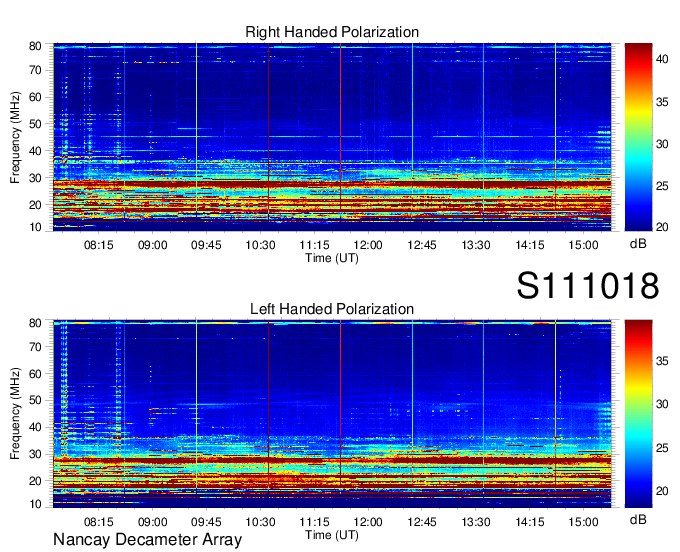
Task: Click "Time (UT)" label under Right Handed plot
Action: [332, 258]
